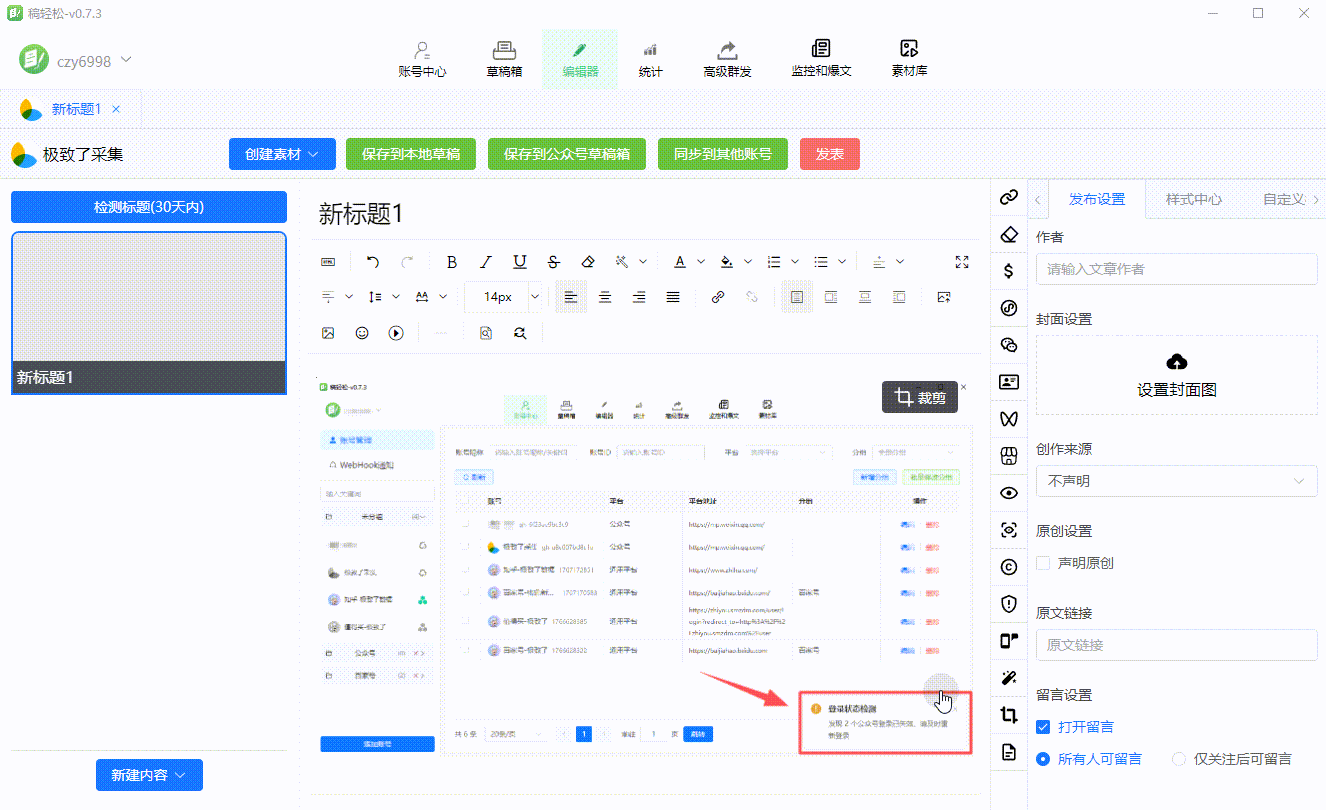
Task: Click the 保存到本地草稿 button
Action: click(411, 154)
